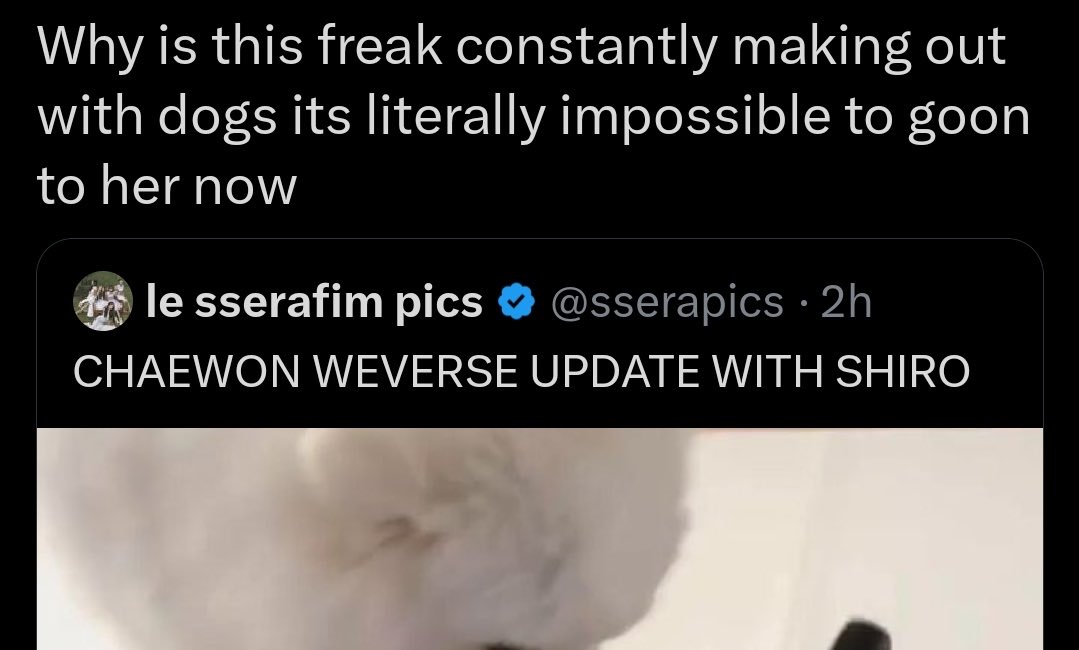
Task: Click the le sserafim pics profile avatar
Action: coord(103,301)
